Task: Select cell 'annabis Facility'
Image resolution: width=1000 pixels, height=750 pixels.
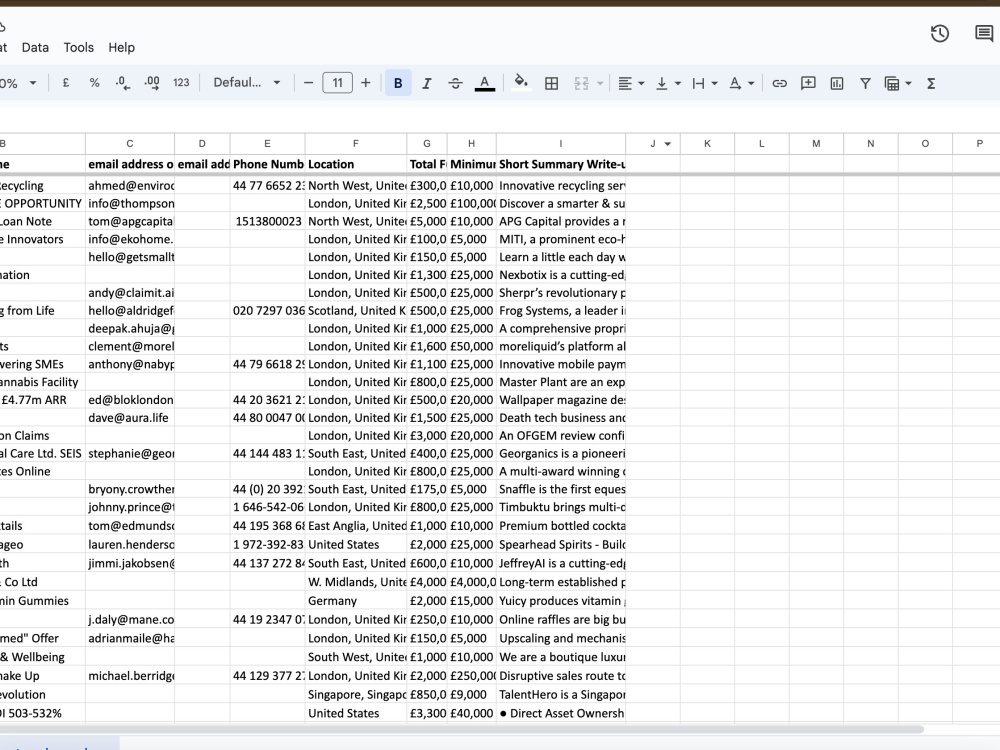Action: tap(42, 382)
